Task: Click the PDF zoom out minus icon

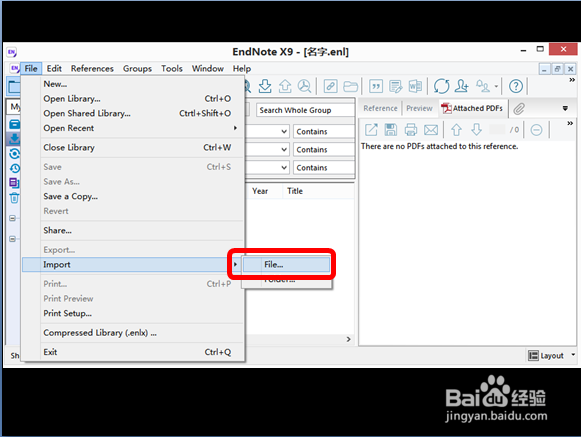Action: click(536, 130)
